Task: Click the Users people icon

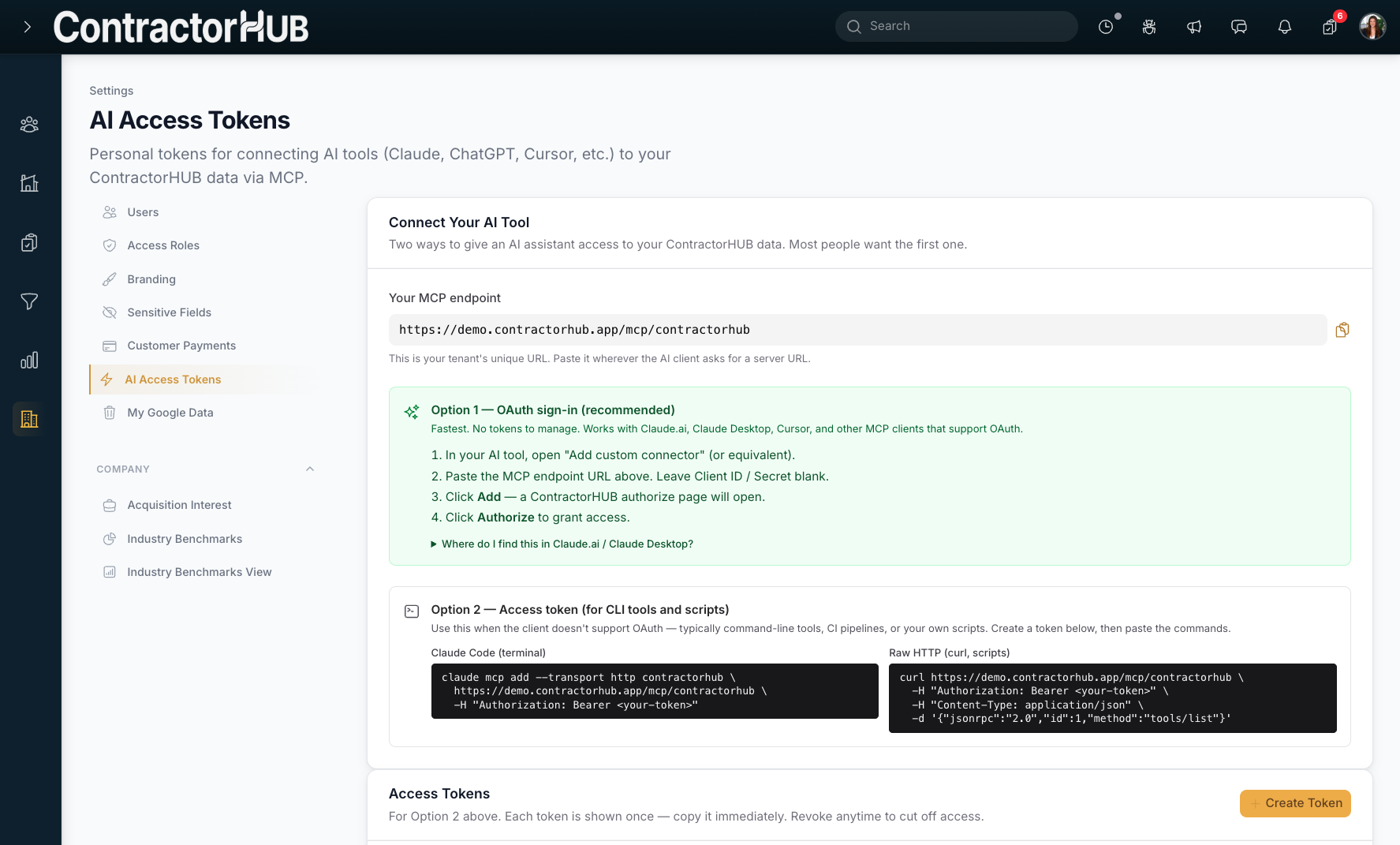Action: click(110, 212)
